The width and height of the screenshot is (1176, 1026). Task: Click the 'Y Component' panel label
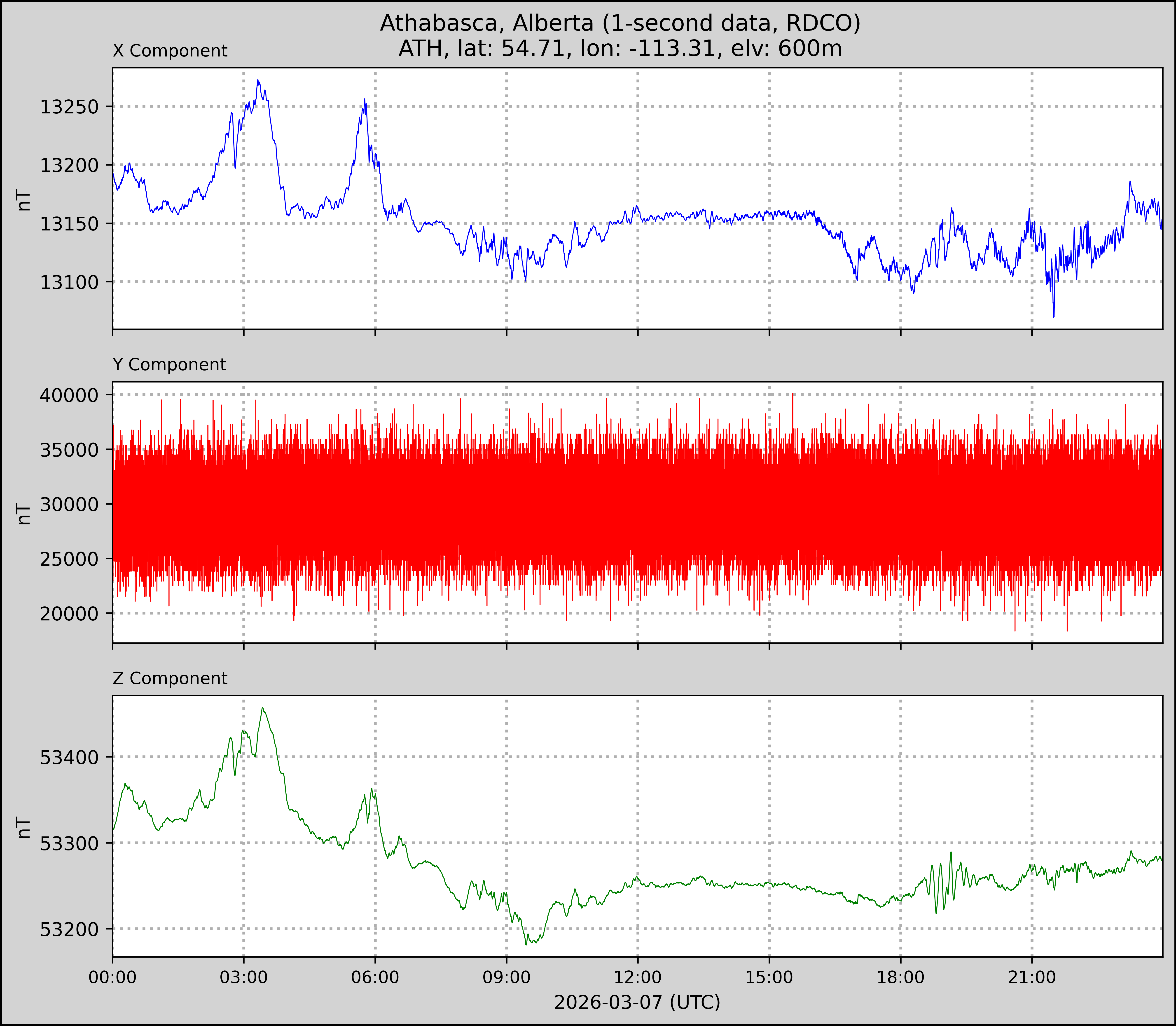point(169,365)
